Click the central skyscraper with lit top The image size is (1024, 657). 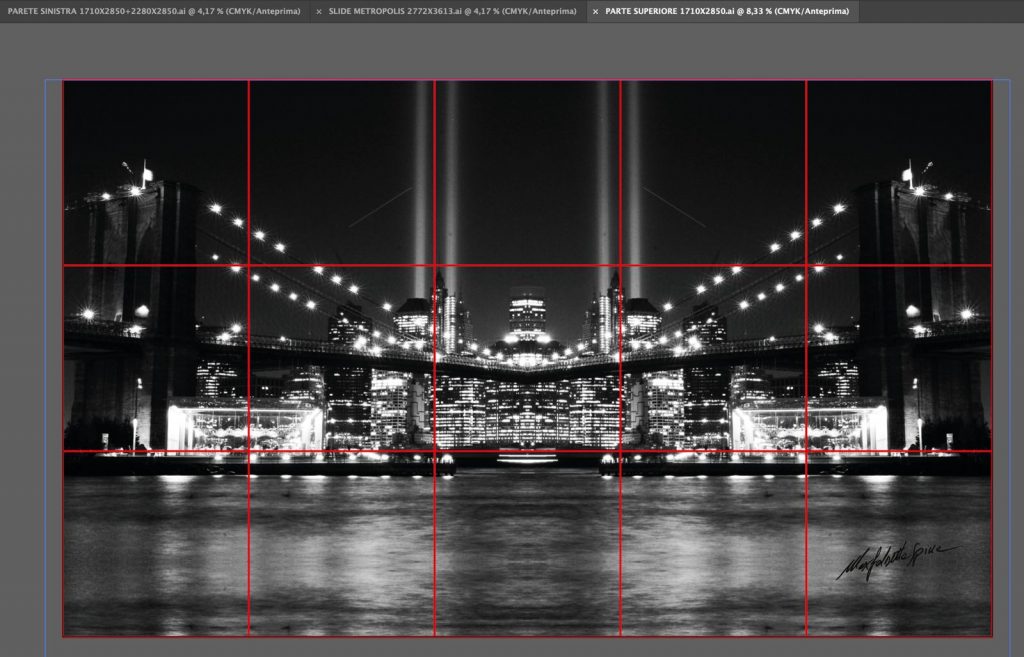tap(527, 315)
